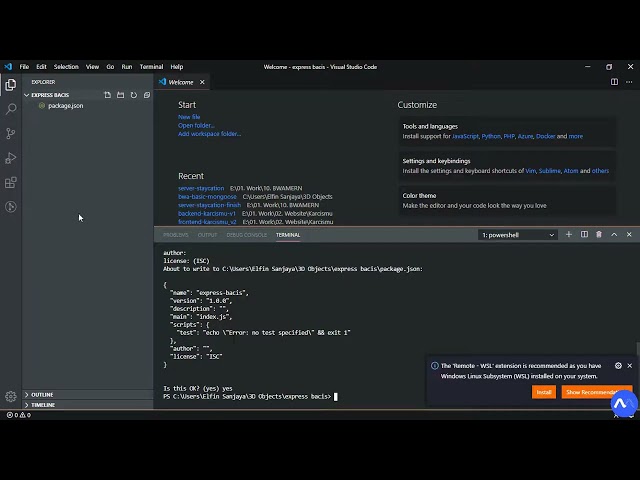Open the Manage gear icon in activity bar
Image resolution: width=640 pixels, height=480 pixels.
(11, 396)
